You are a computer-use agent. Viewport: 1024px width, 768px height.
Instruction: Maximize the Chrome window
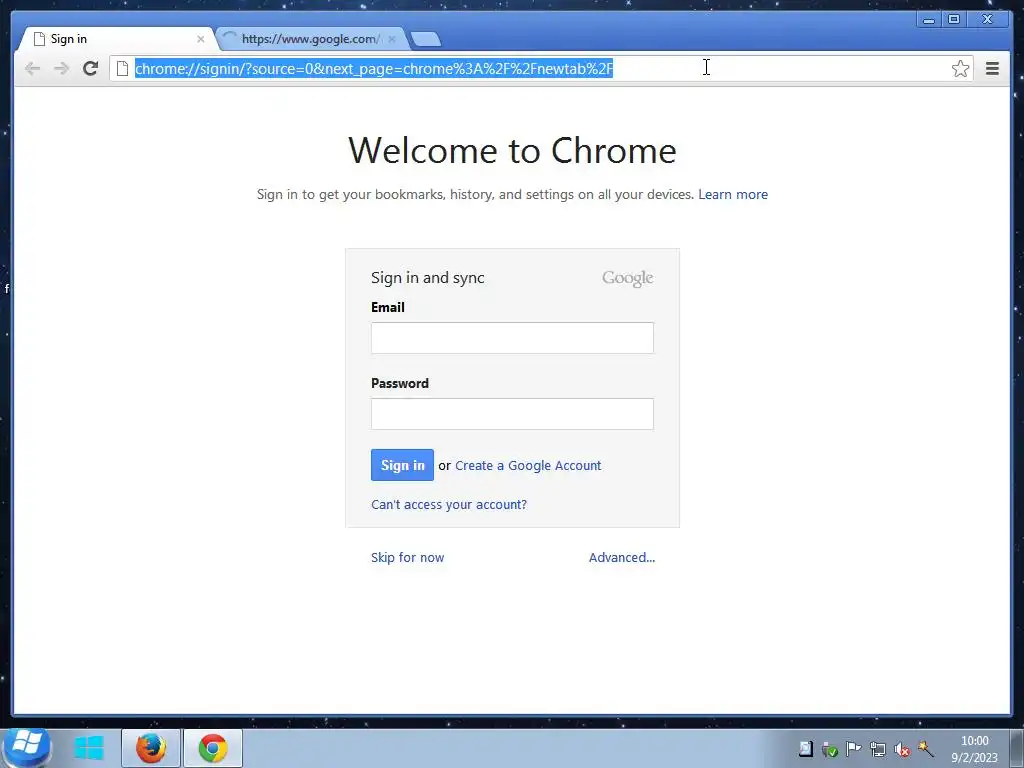954,20
